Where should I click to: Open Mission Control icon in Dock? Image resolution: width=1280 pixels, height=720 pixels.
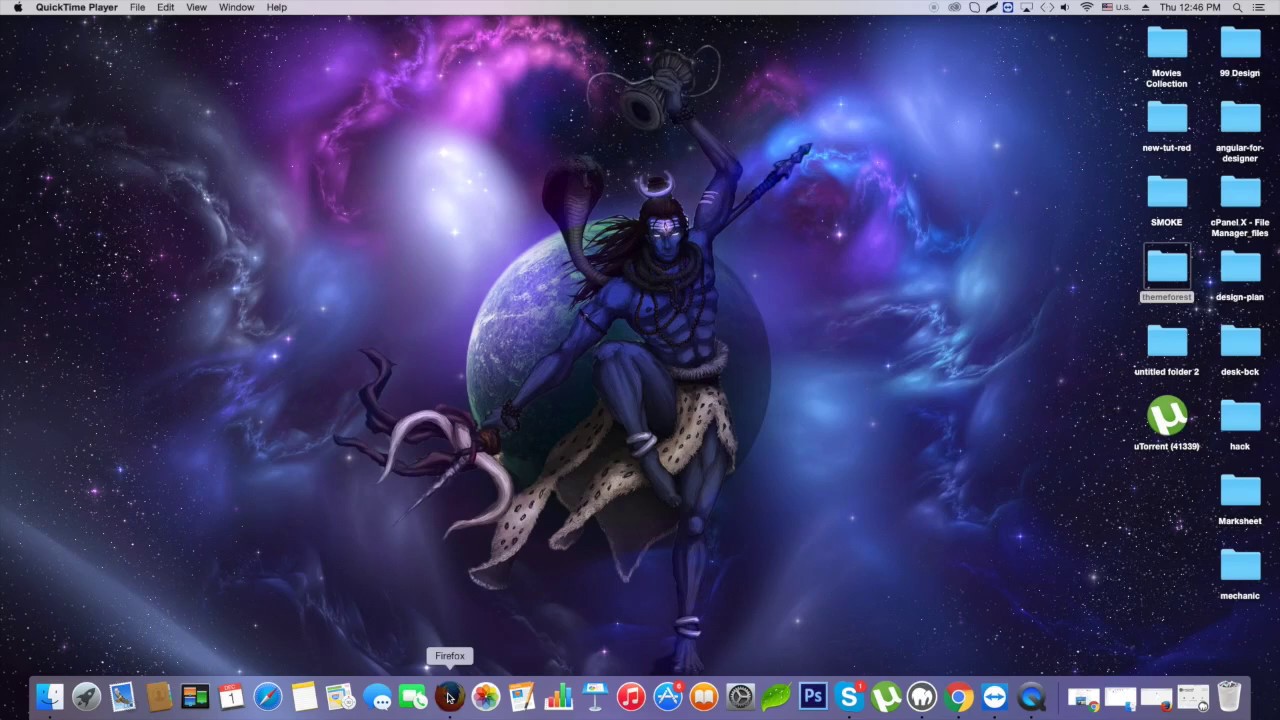[x=195, y=696]
